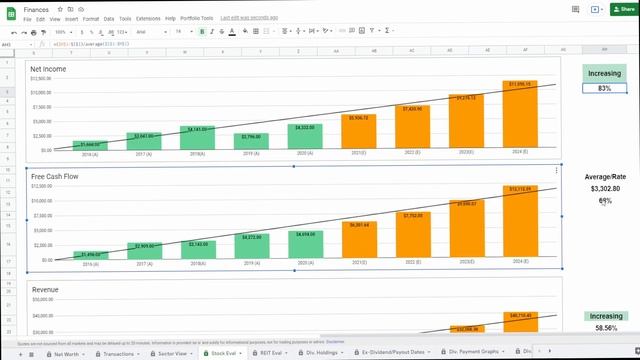Open the Stock Eval tab dropdown arrow
The image size is (640, 360).
tap(240, 353)
